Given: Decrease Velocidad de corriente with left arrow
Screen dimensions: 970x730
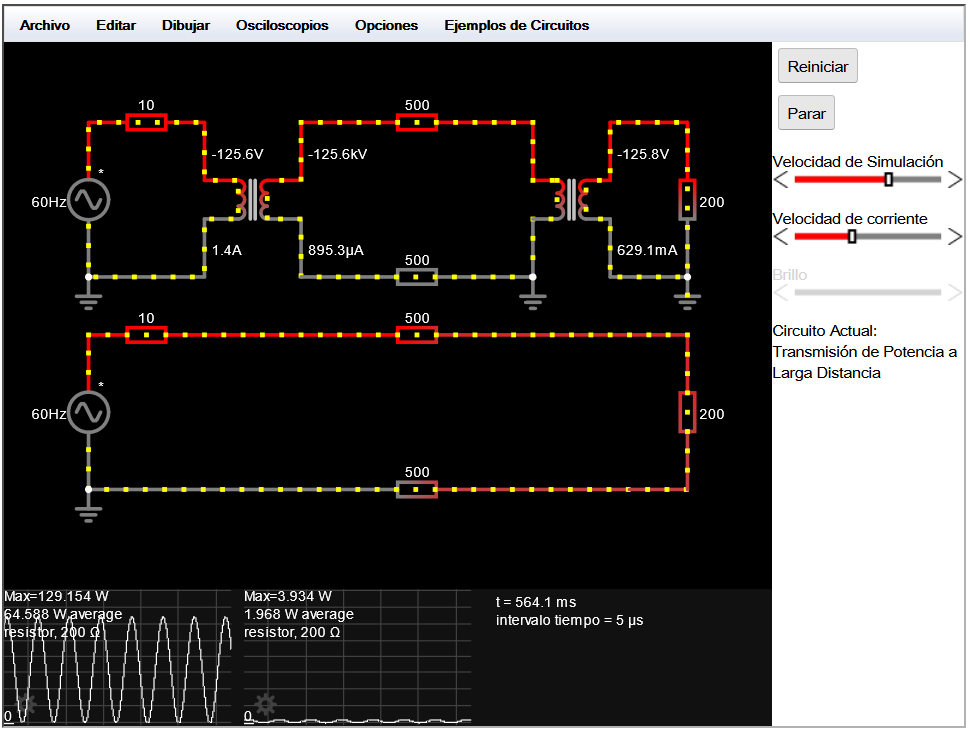Looking at the screenshot, I should [x=781, y=236].
